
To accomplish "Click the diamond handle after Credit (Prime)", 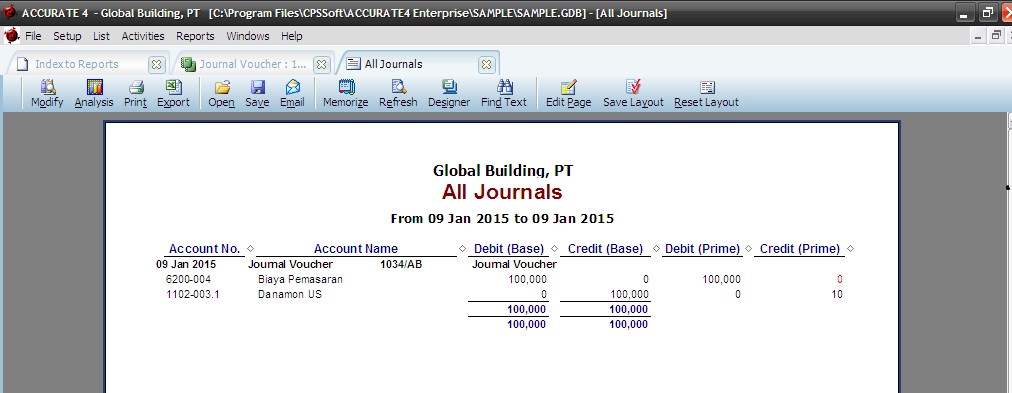I will (850, 248).
